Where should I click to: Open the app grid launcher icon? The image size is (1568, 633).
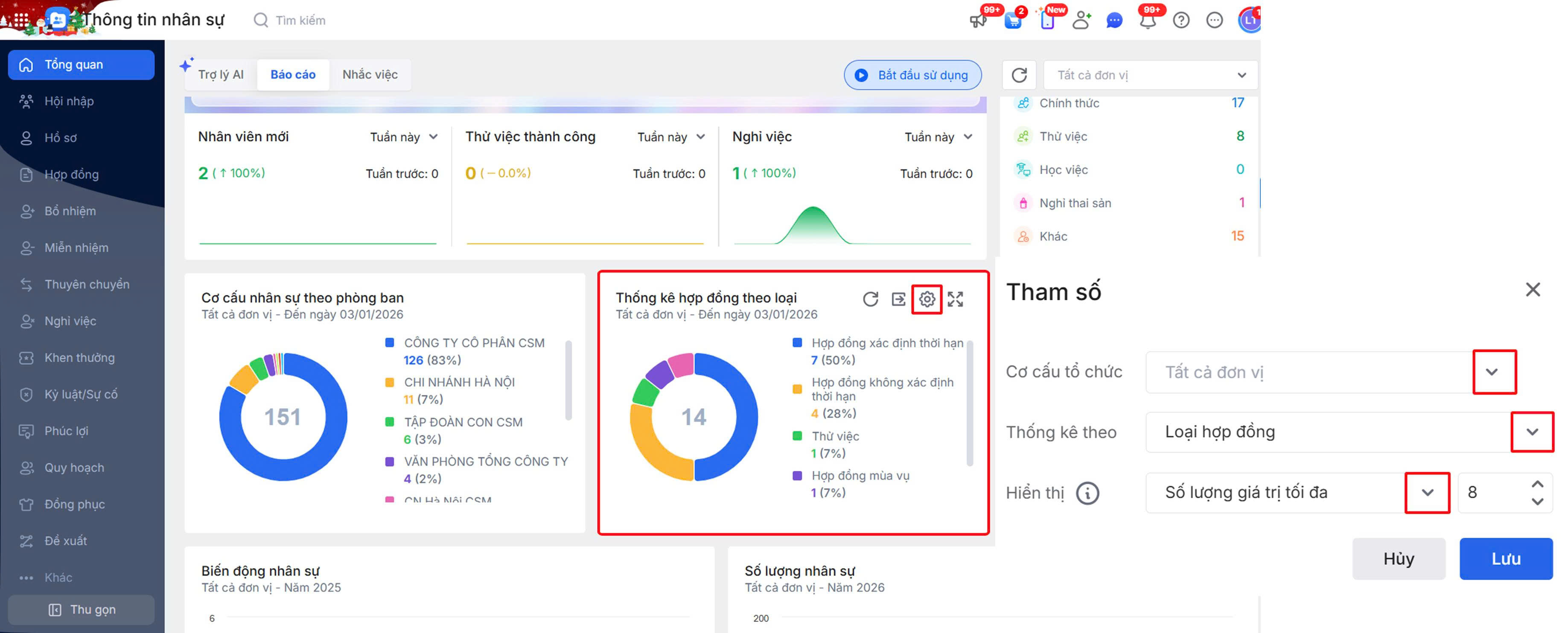pos(21,21)
